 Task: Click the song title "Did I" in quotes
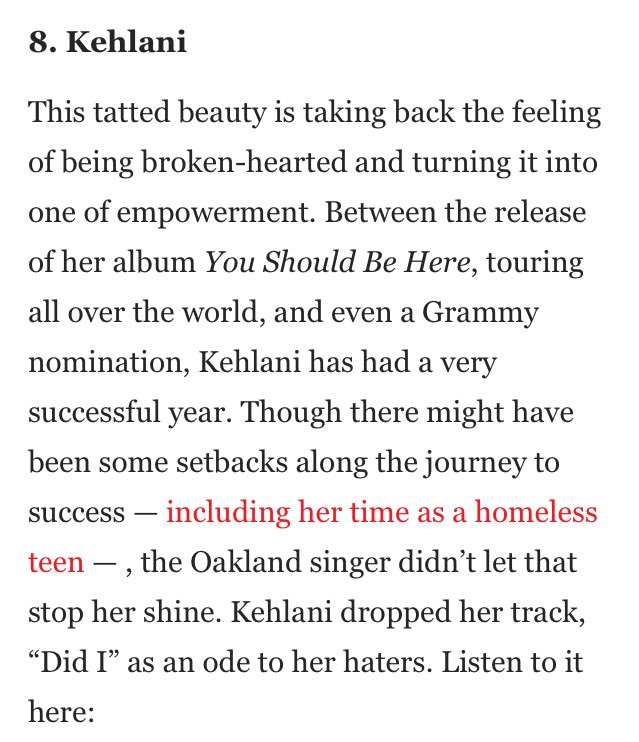pyautogui.click(x=74, y=662)
